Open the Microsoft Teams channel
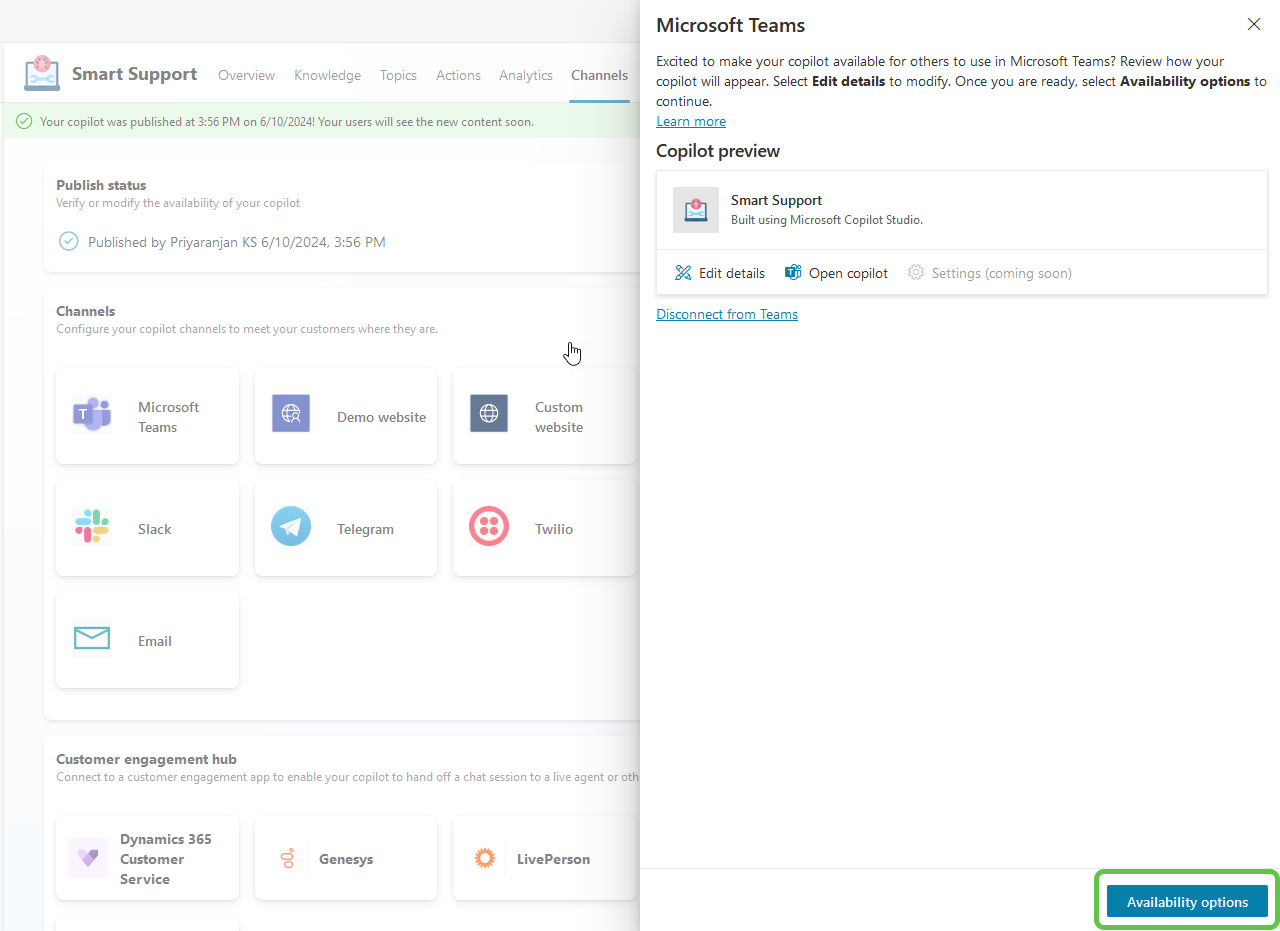The height and width of the screenshot is (931, 1280). click(147, 415)
